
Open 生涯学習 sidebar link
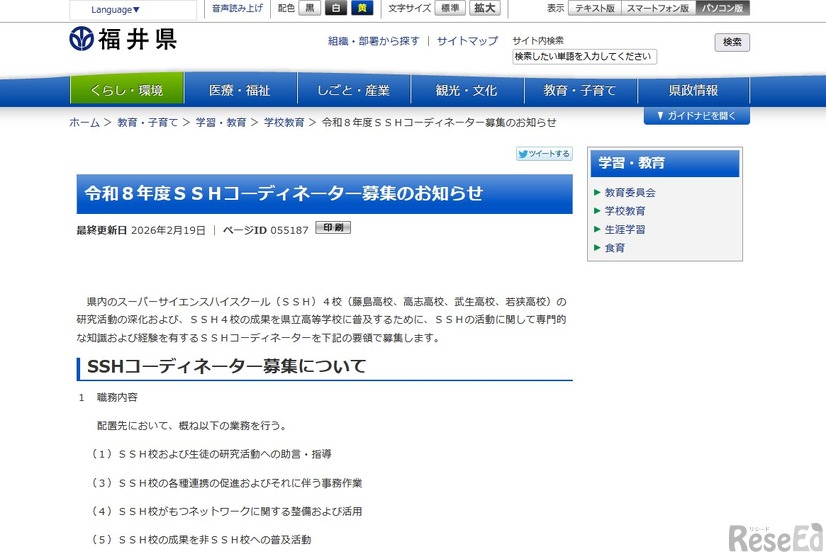(625, 229)
